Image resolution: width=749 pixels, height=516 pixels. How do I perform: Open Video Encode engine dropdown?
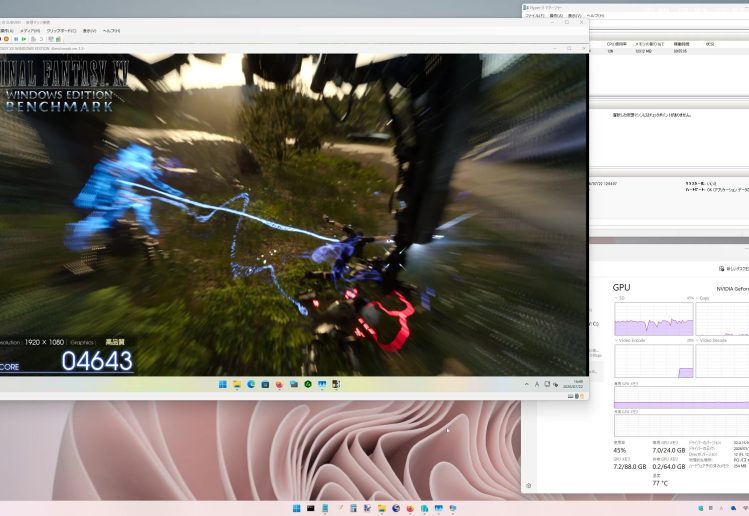click(630, 340)
